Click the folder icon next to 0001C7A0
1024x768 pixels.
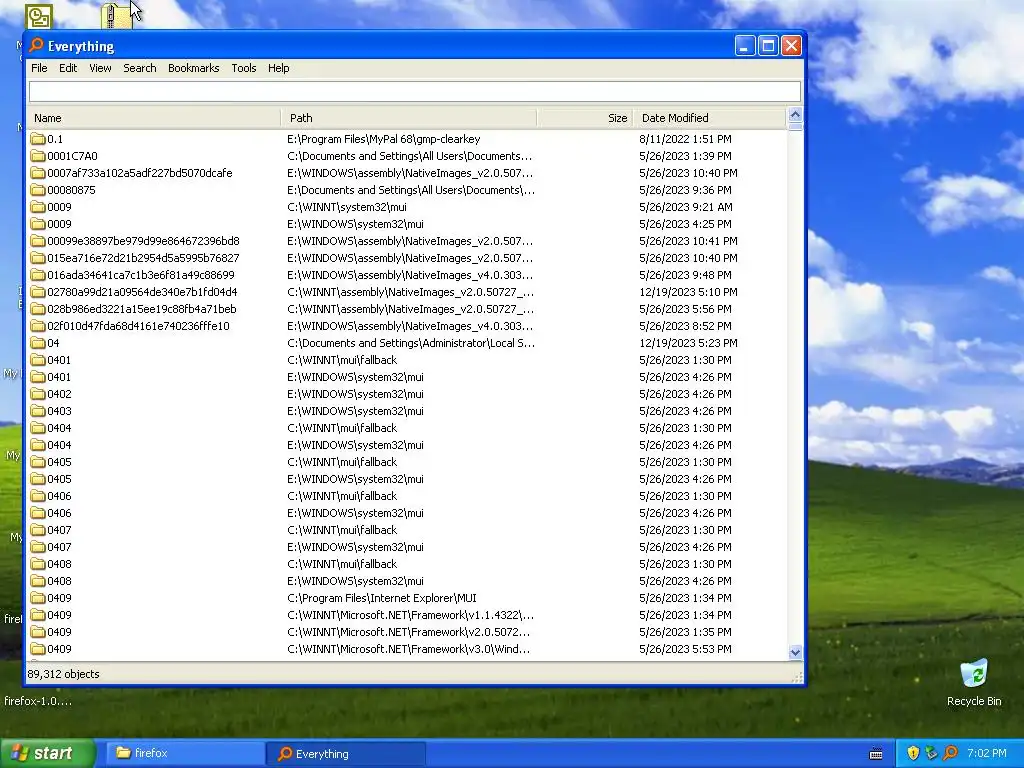tap(38, 156)
